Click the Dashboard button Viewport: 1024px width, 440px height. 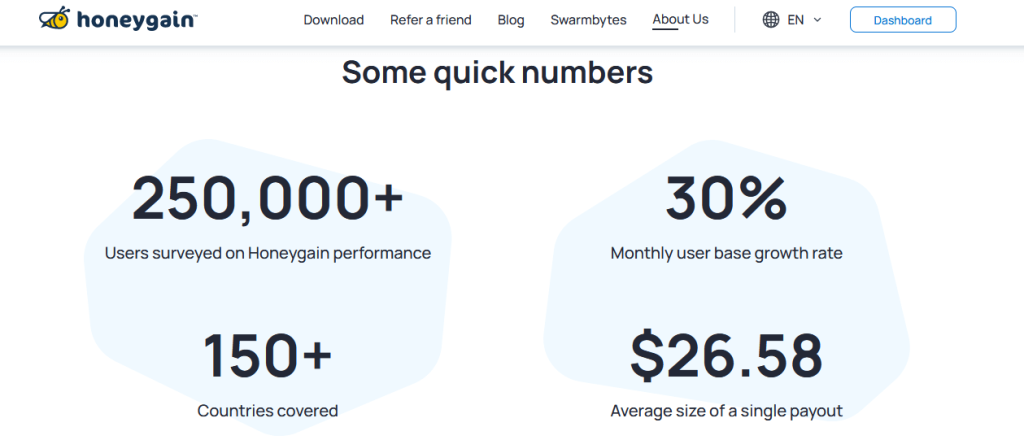903,20
